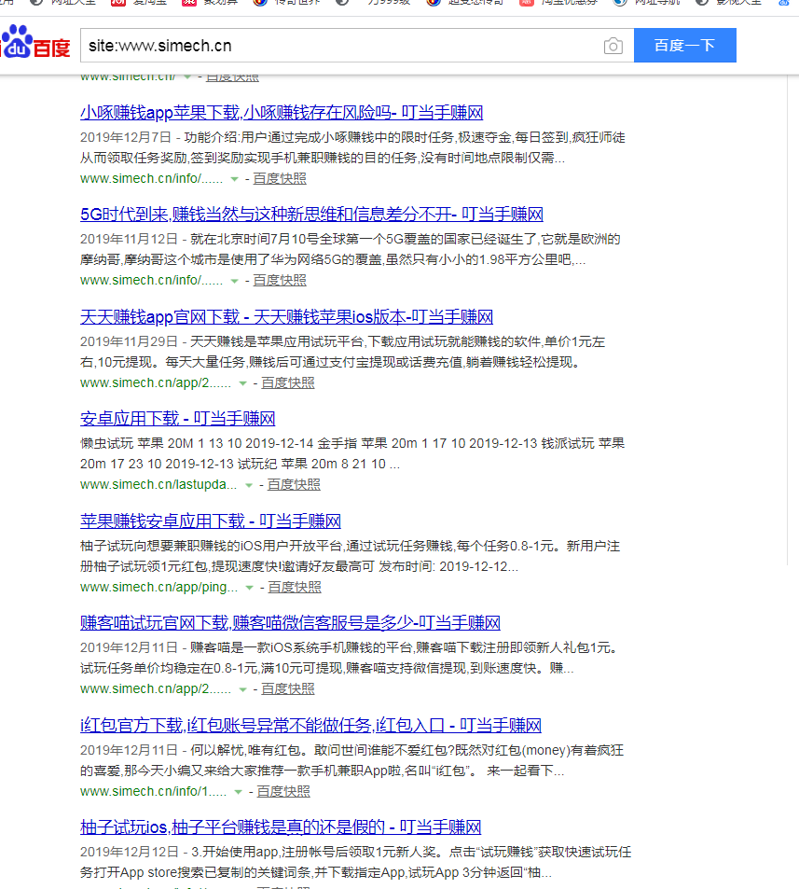Image resolution: width=799 pixels, height=889 pixels.
Task: Open image search camera icon
Action: tap(612, 46)
